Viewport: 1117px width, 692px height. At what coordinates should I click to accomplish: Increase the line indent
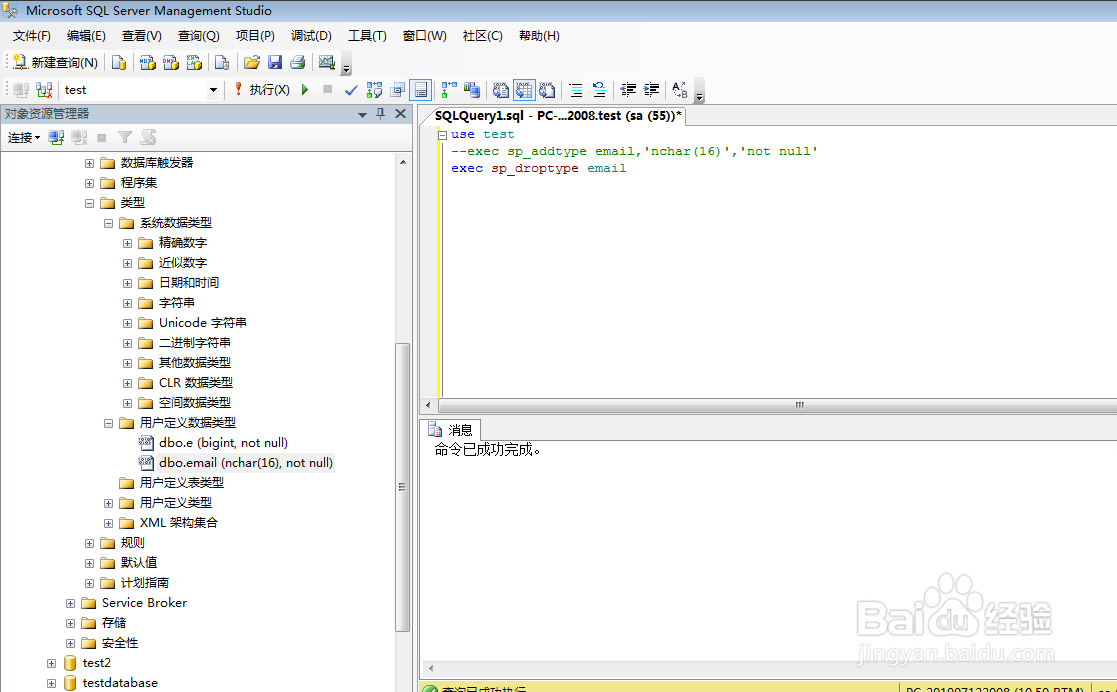(651, 90)
